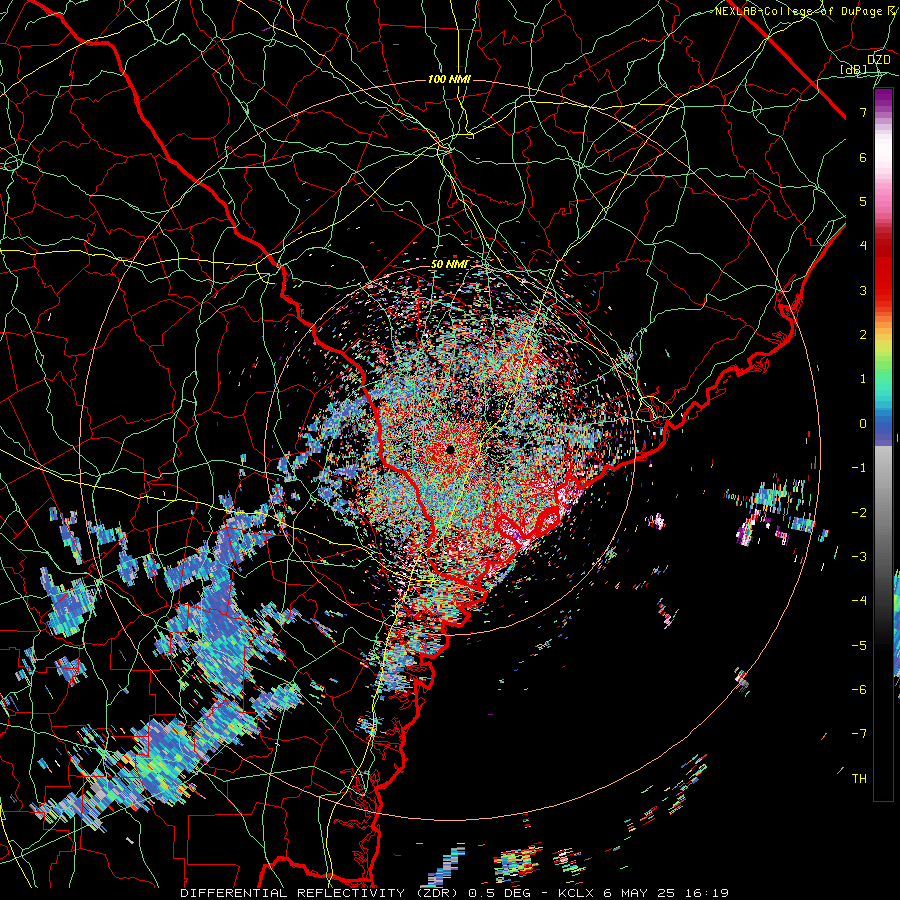The width and height of the screenshot is (900, 900).
Task: Click the "-4" tick label on color scale
Action: (859, 601)
